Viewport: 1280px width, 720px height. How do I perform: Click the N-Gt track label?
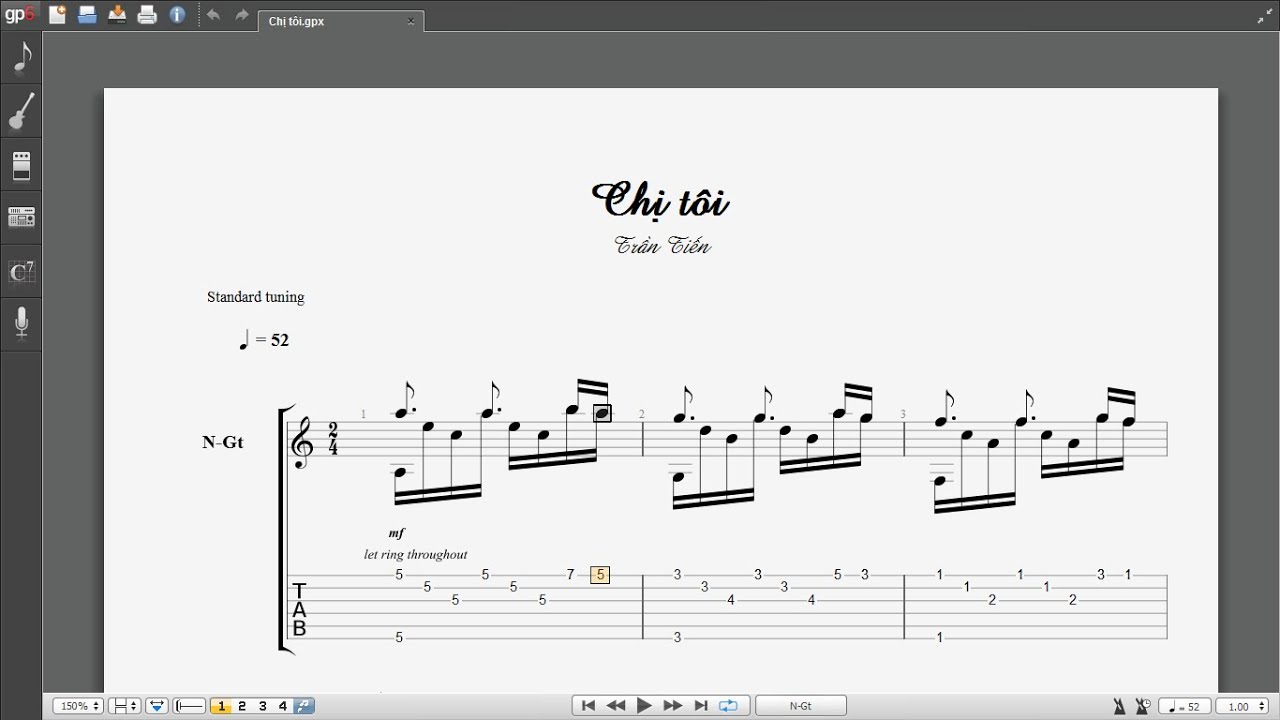[x=223, y=442]
